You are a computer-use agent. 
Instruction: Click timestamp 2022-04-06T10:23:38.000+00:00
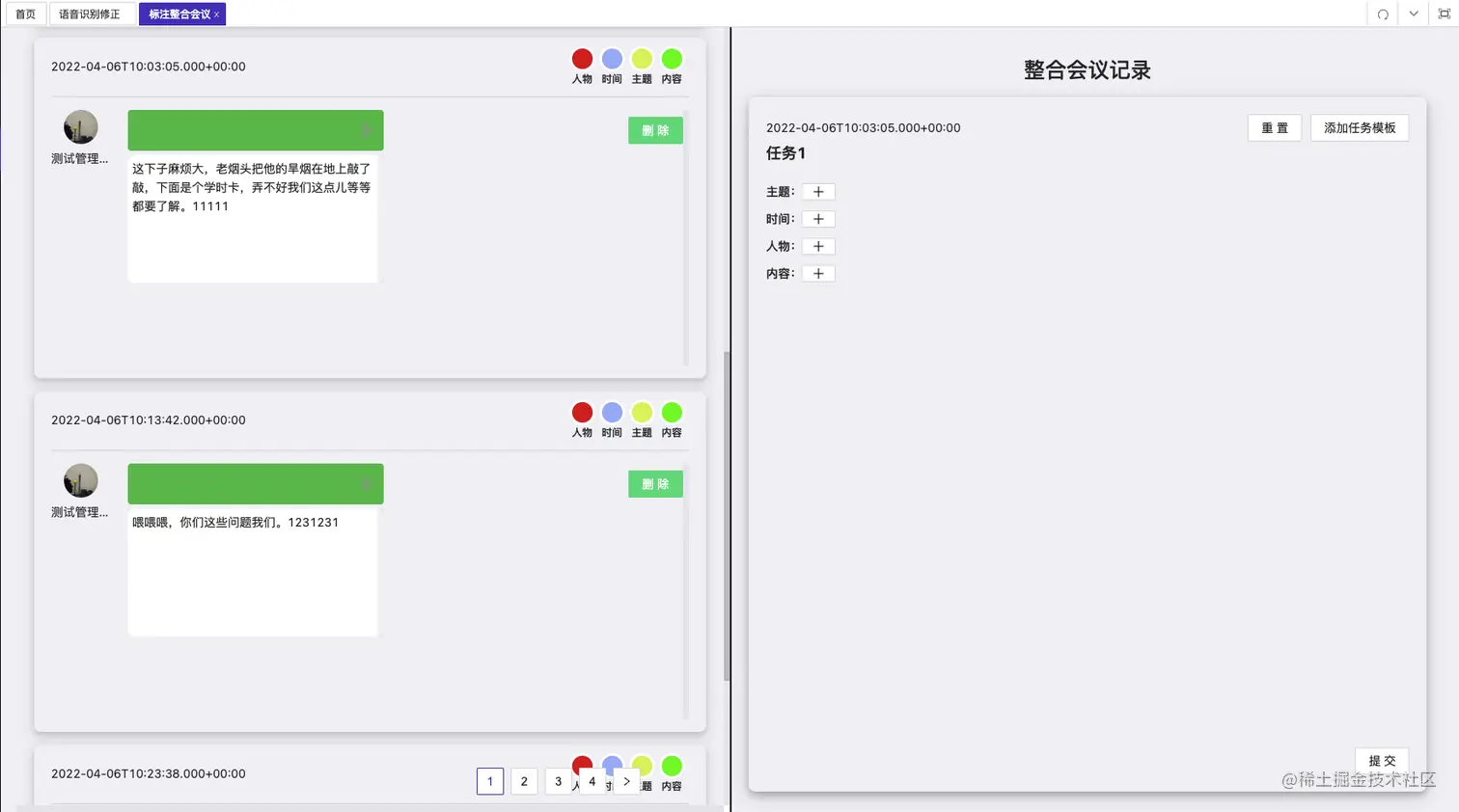(x=149, y=773)
